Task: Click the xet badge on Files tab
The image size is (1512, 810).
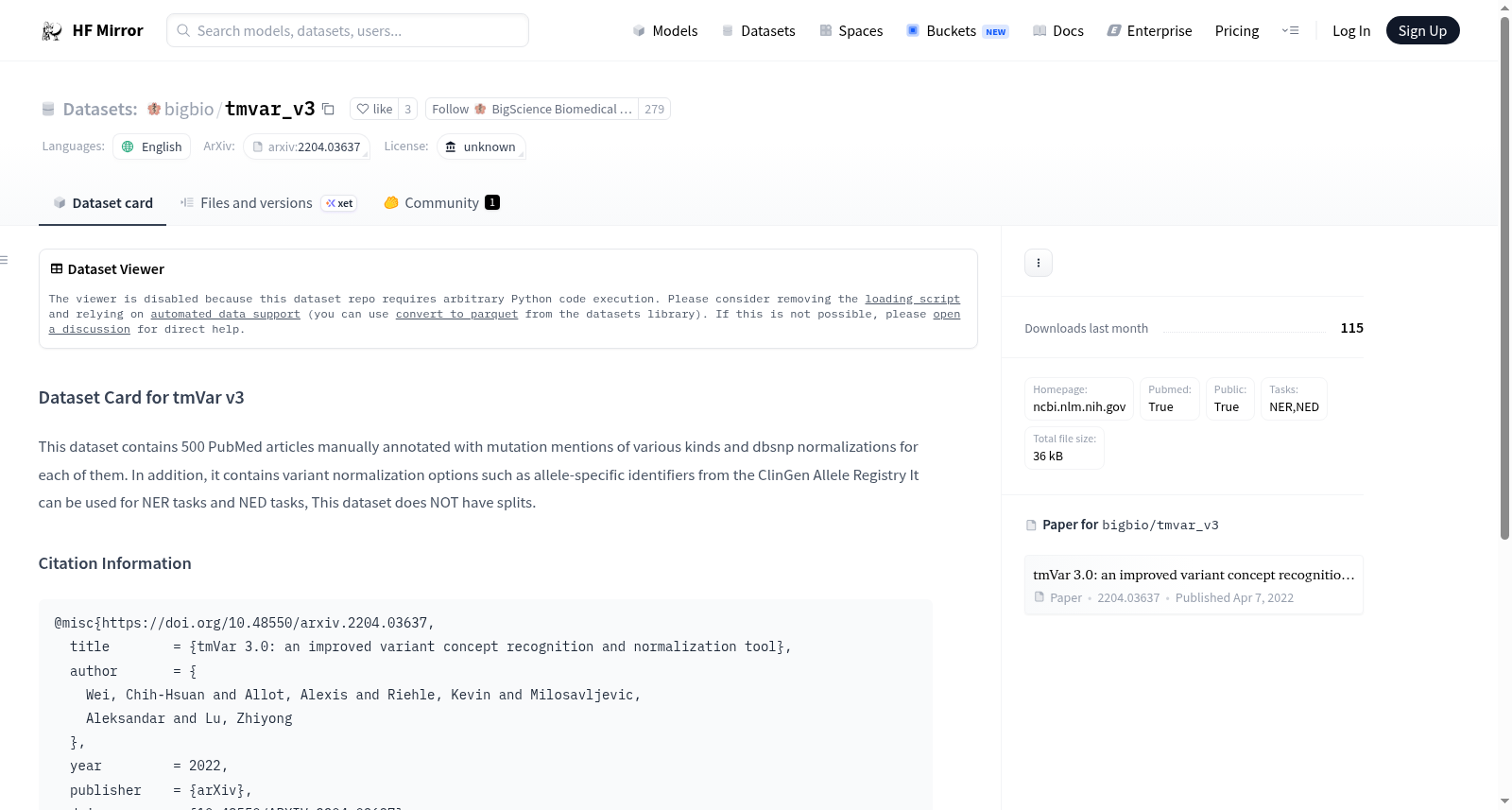Action: point(339,203)
